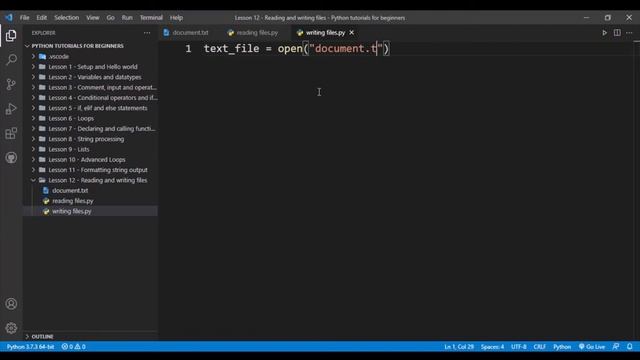Screen dimensions: 640x360
Task: Change the UTF-8 file encoding
Action: pyautogui.click(x=518, y=347)
